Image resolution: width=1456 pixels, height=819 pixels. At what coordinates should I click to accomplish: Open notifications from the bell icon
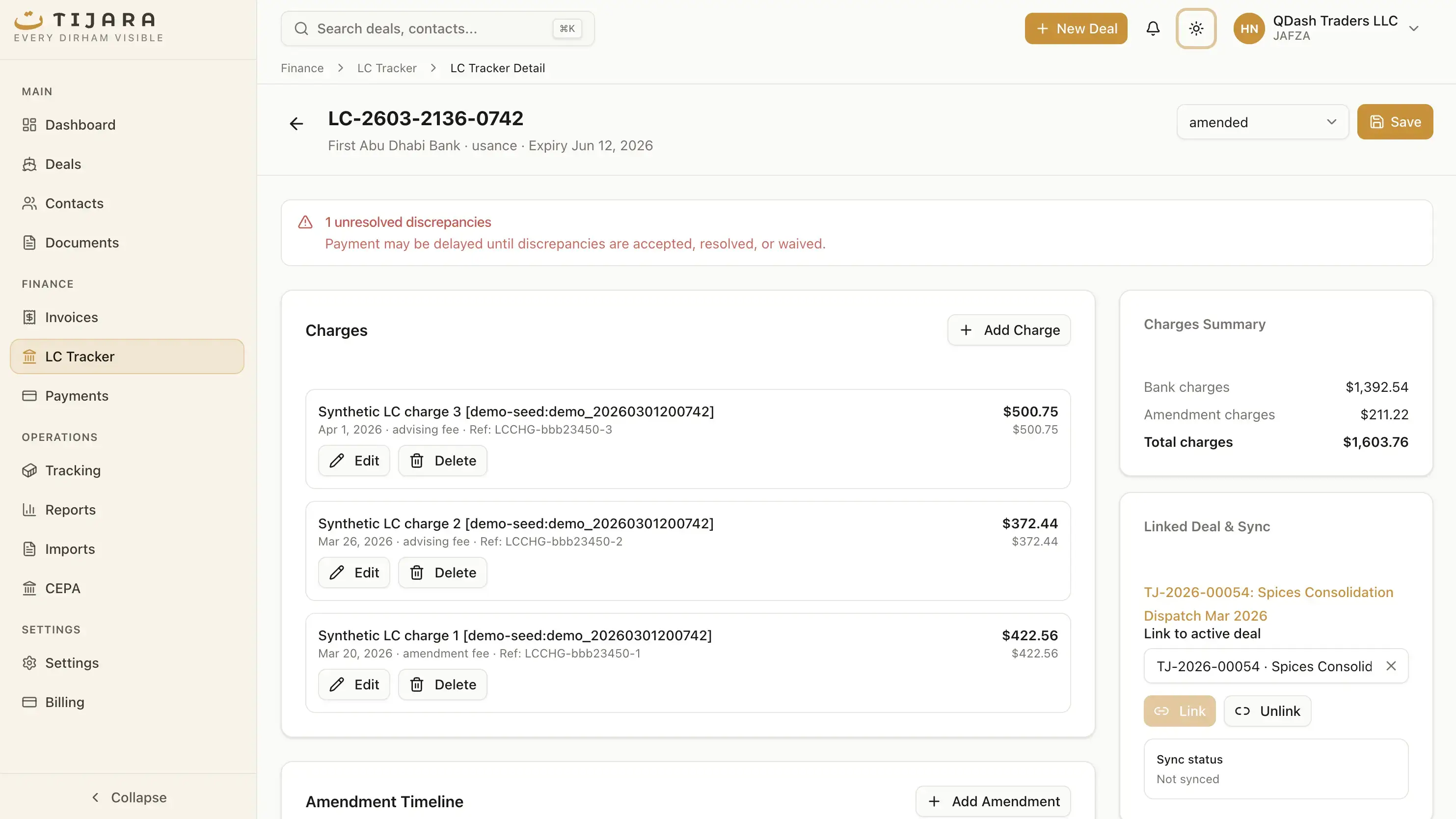pos(1153,28)
